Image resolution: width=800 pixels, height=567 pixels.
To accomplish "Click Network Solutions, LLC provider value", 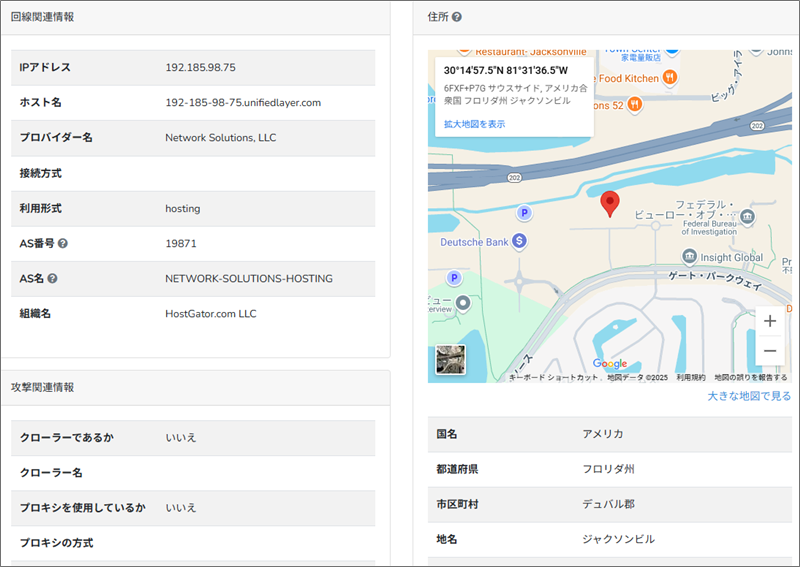I will click(x=220, y=138).
